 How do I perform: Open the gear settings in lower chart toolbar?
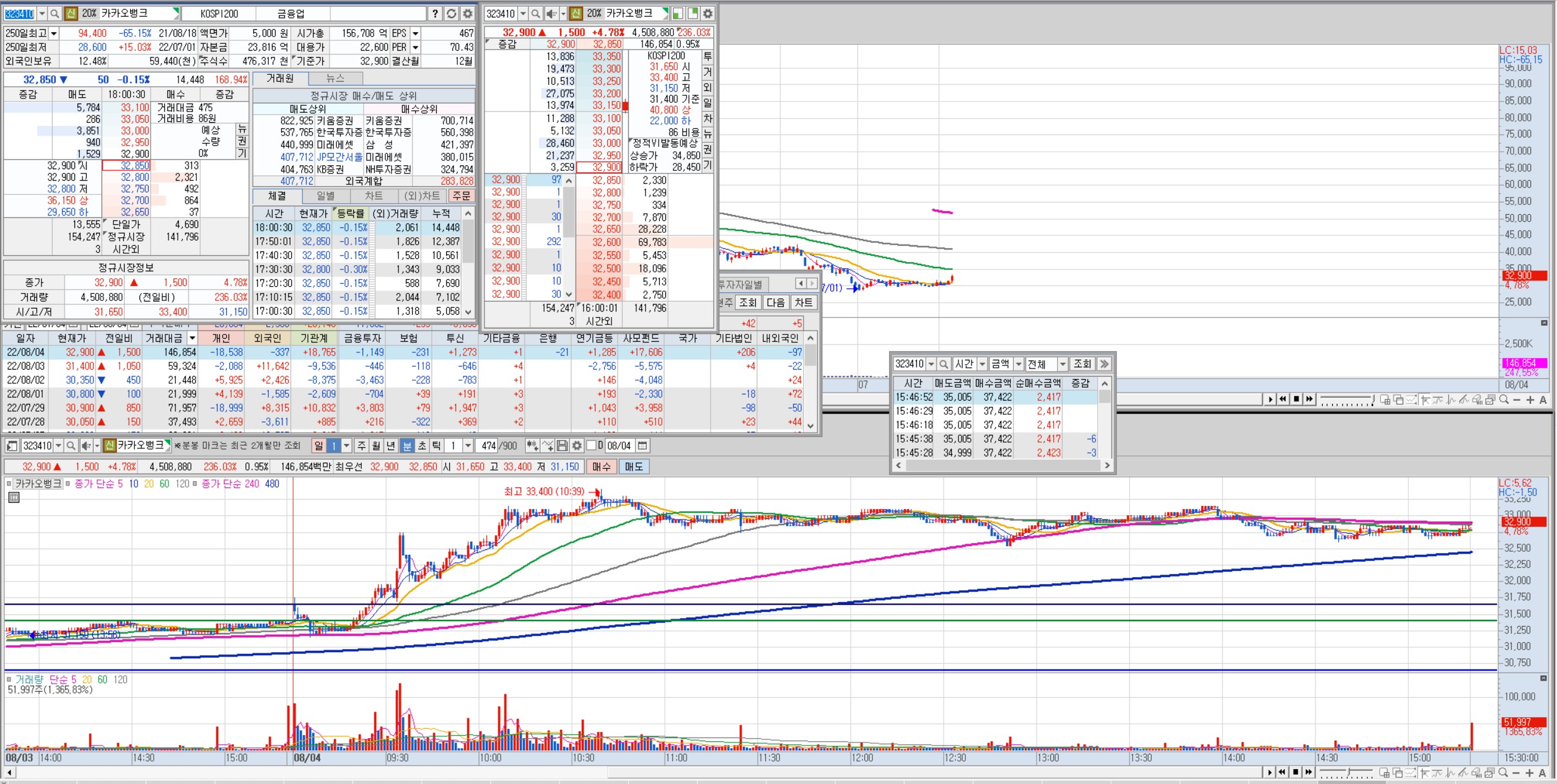point(577,445)
